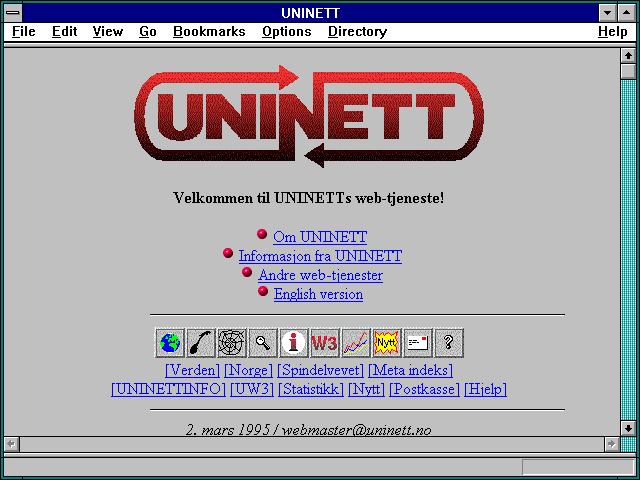Click the [UW3] text link
This screenshot has width=640, height=480.
pos(252,389)
